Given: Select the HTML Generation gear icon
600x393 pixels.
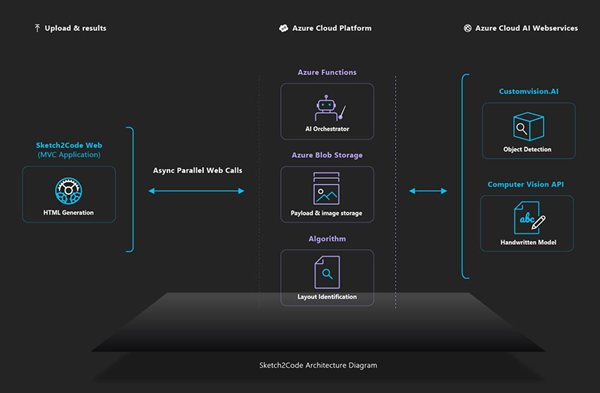Looking at the screenshot, I should [x=68, y=191].
